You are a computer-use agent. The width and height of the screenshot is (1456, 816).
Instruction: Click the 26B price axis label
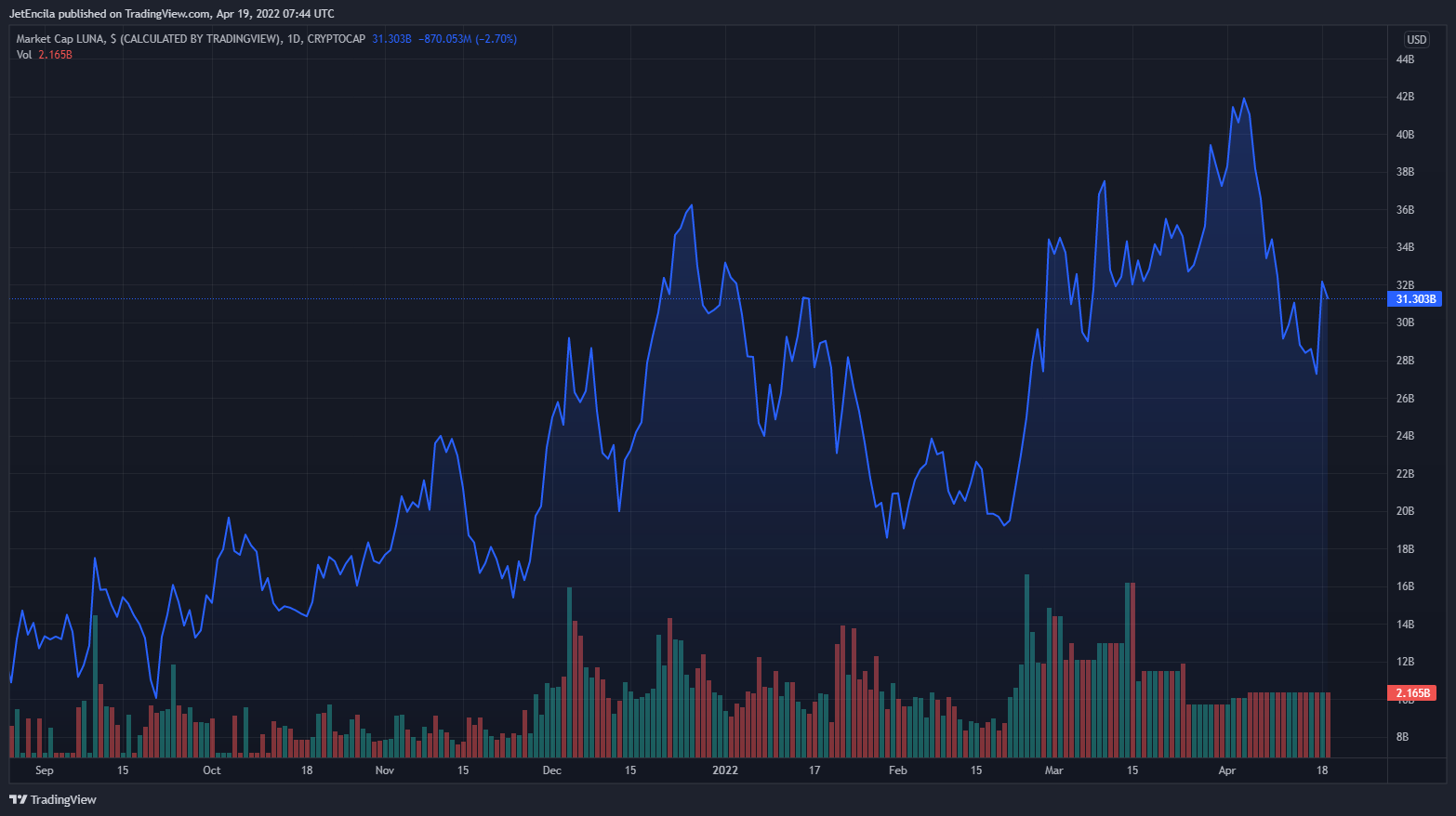1405,399
